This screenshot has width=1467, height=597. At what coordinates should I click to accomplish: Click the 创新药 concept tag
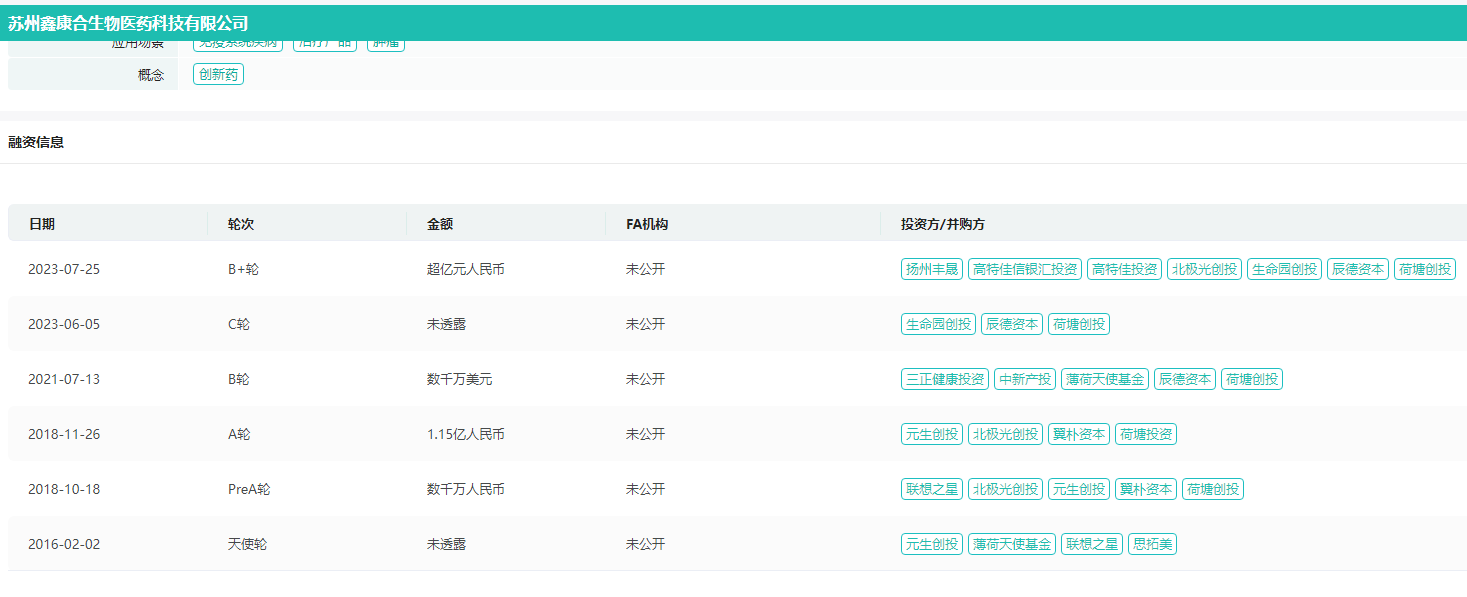(218, 74)
